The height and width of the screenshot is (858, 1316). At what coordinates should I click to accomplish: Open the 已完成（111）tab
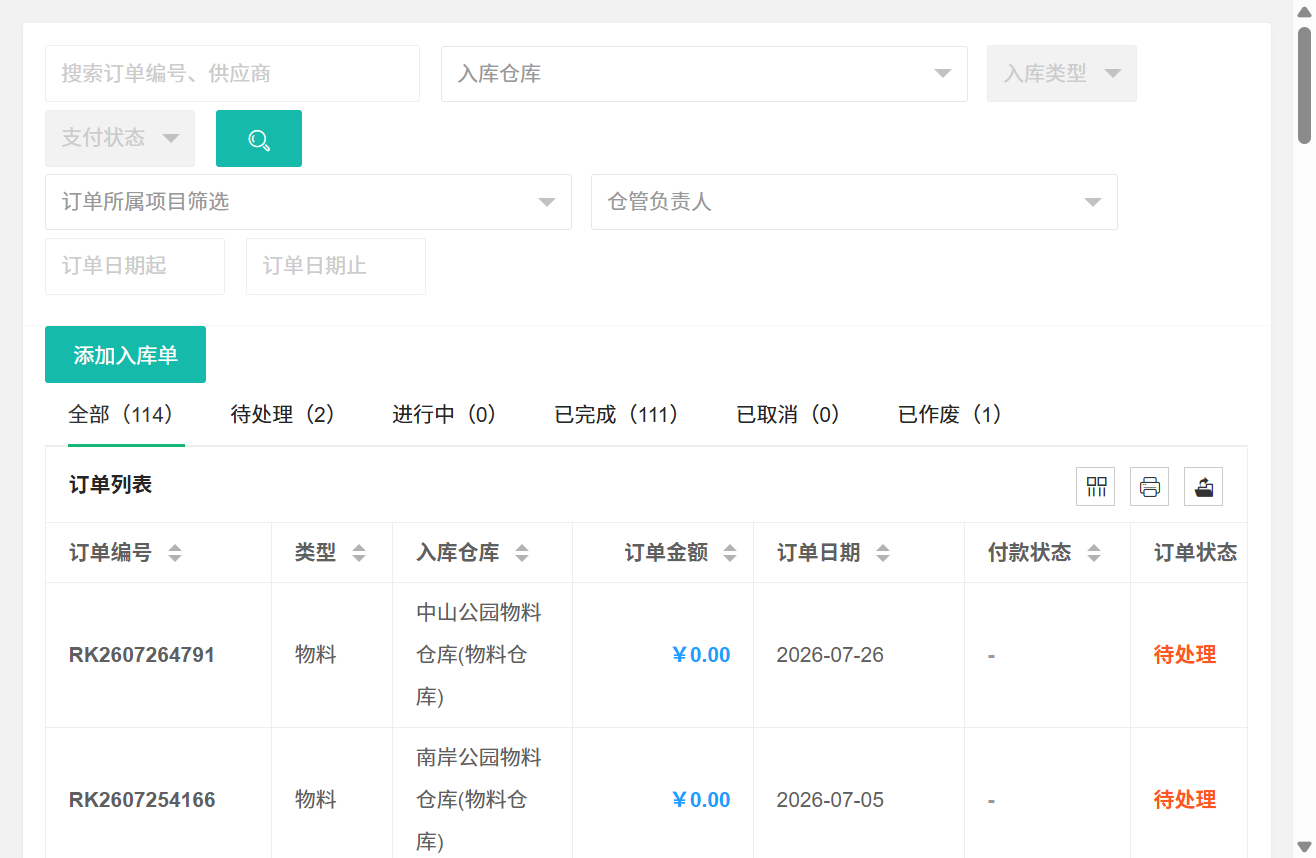tap(622, 415)
